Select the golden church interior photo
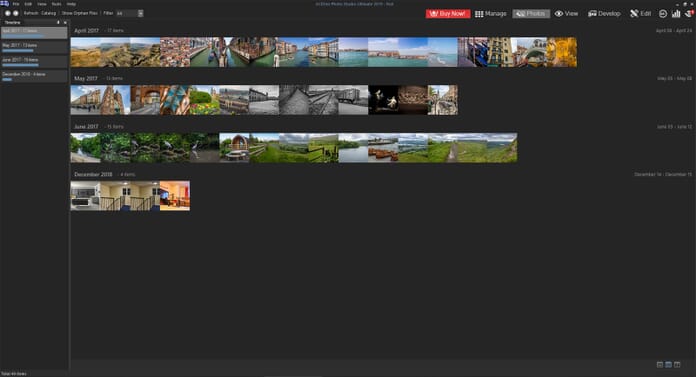The image size is (696, 377). (562, 52)
